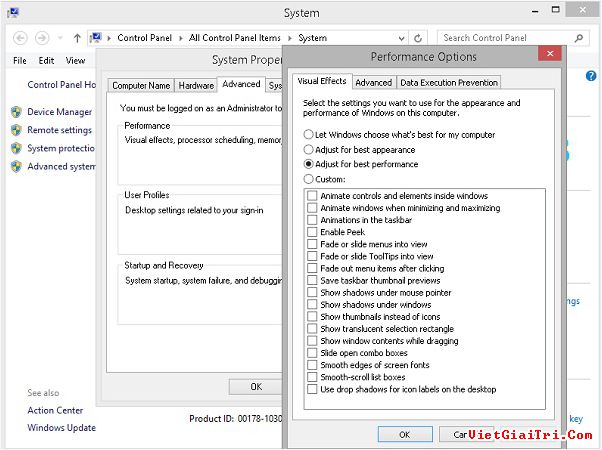
Task: Refresh the Control Panel address bar
Action: click(418, 38)
